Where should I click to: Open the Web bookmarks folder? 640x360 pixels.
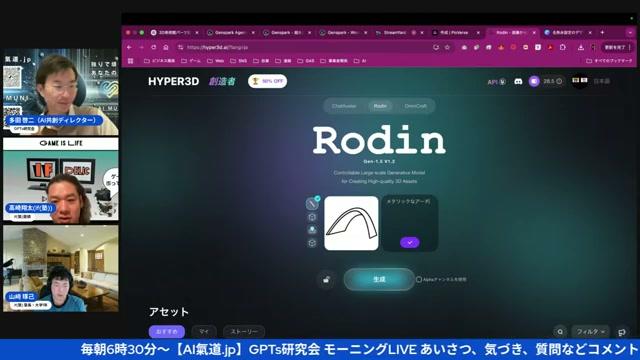[x=216, y=61]
